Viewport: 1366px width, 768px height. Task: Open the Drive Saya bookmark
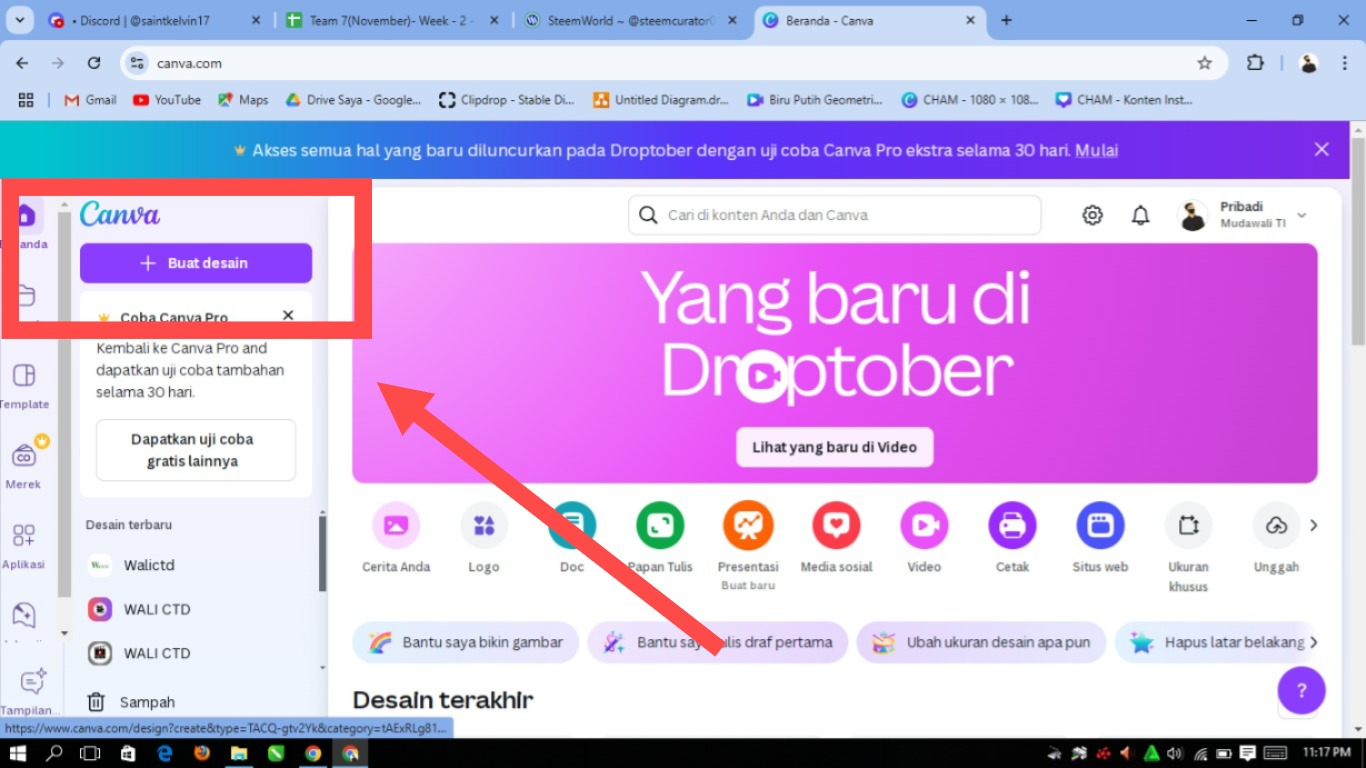353,100
